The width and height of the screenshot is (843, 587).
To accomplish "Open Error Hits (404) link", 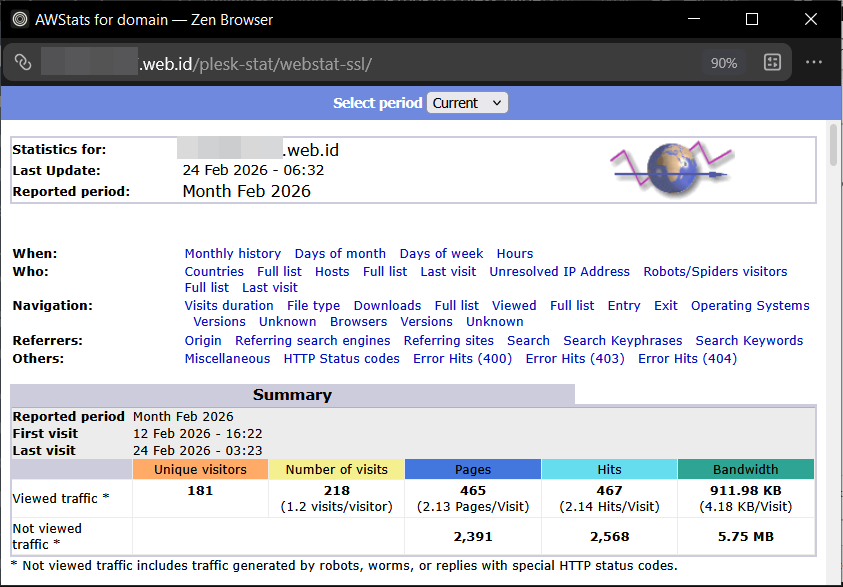I will coord(687,359).
